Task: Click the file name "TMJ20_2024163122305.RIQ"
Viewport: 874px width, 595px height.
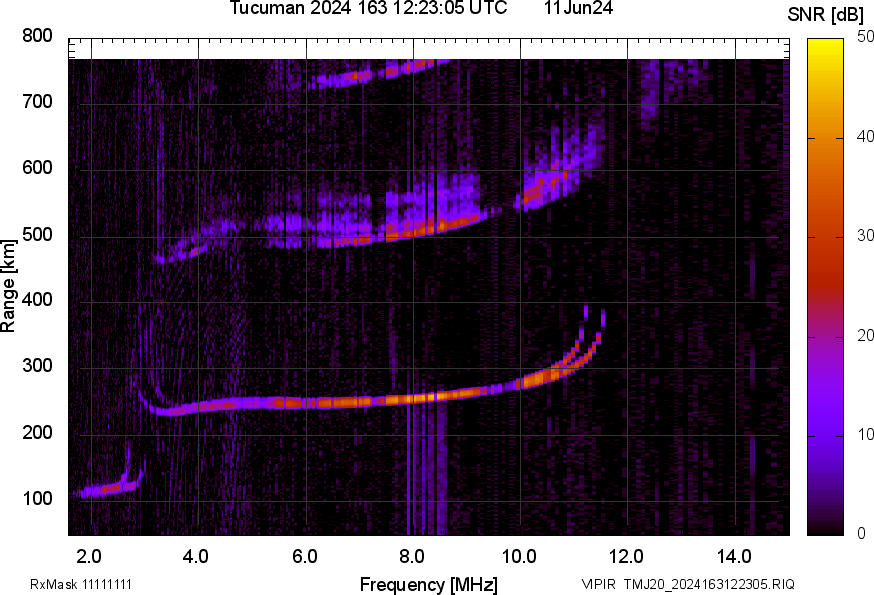Action: point(709,585)
